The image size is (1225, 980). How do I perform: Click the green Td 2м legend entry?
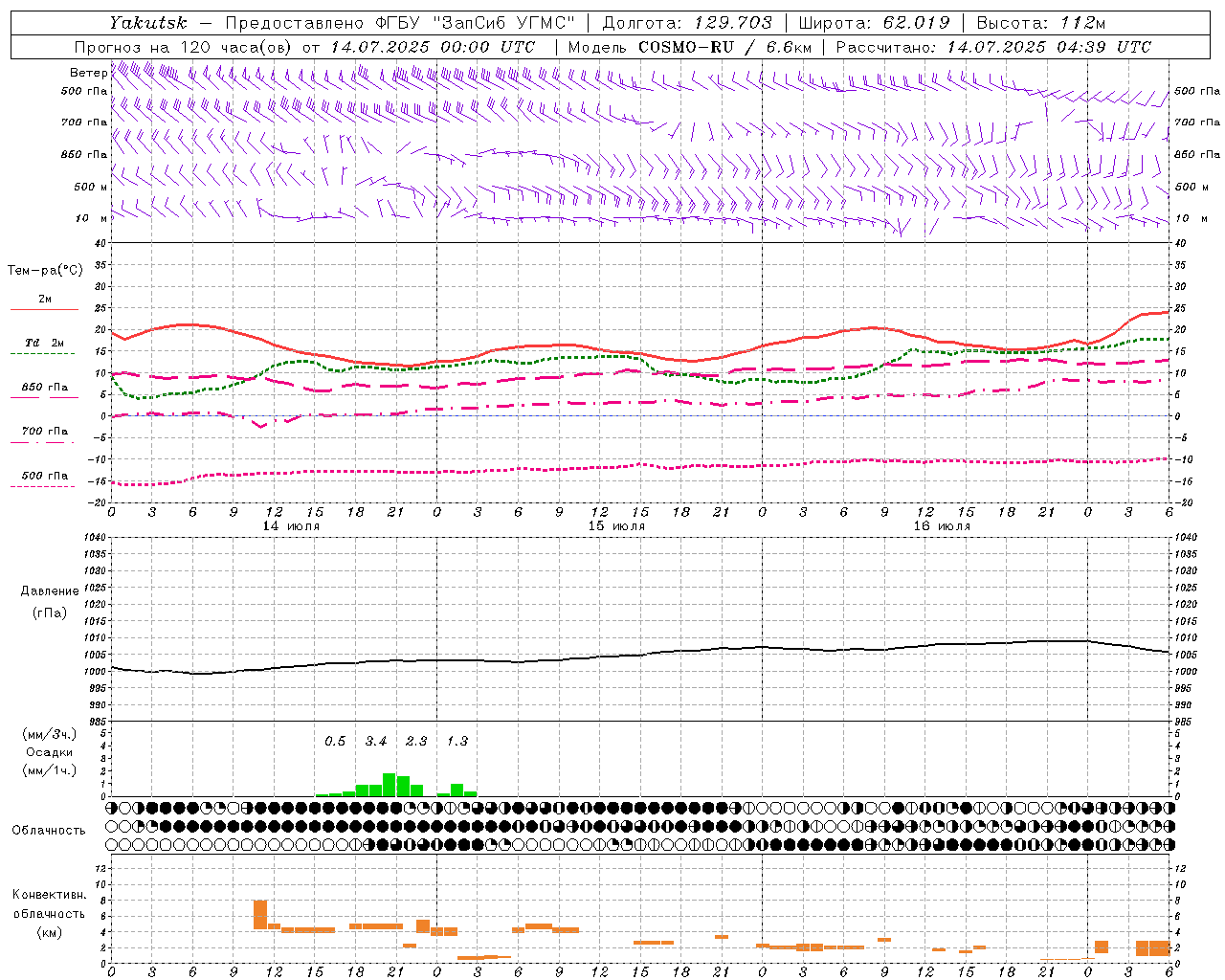tap(44, 346)
